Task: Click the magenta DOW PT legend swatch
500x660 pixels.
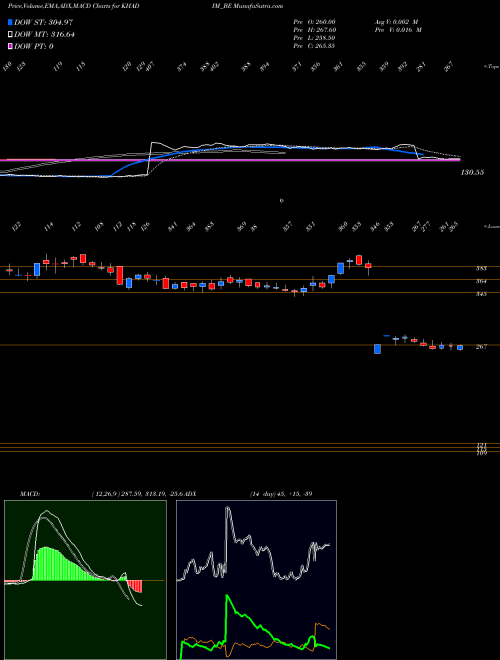Action: (x=10, y=46)
